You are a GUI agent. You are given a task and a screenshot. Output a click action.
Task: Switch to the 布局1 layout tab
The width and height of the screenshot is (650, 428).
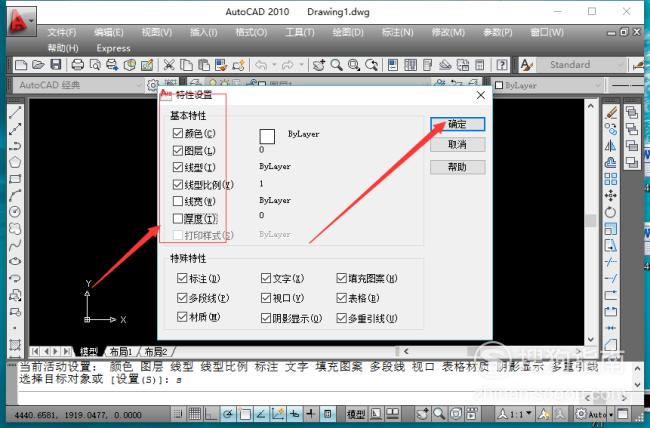[121, 352]
